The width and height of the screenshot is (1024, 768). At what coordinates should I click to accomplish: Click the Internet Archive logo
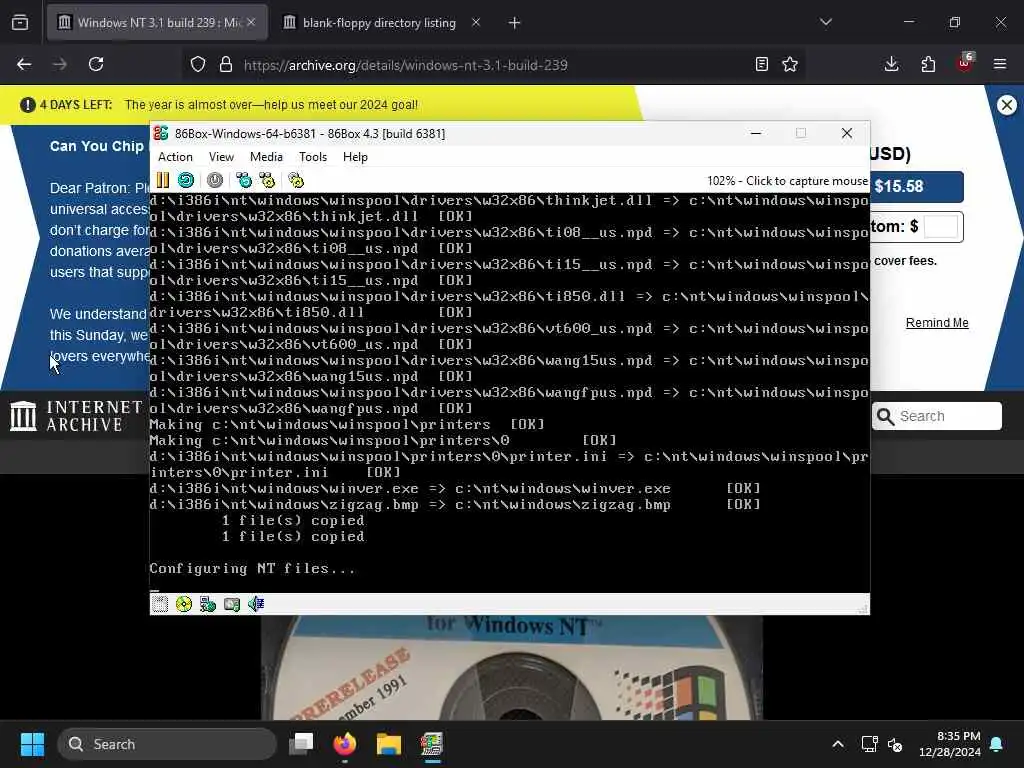point(76,416)
